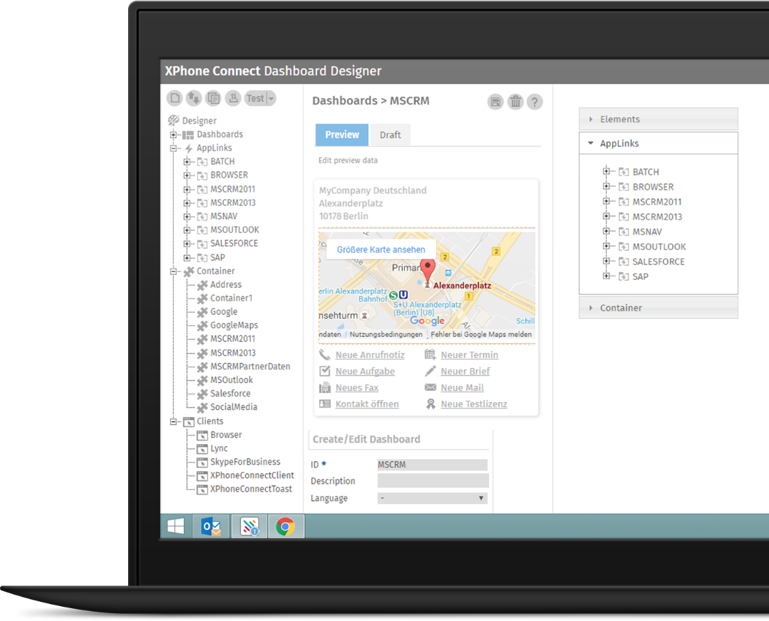Expand BATCH node in right AppLinks panel

(606, 171)
